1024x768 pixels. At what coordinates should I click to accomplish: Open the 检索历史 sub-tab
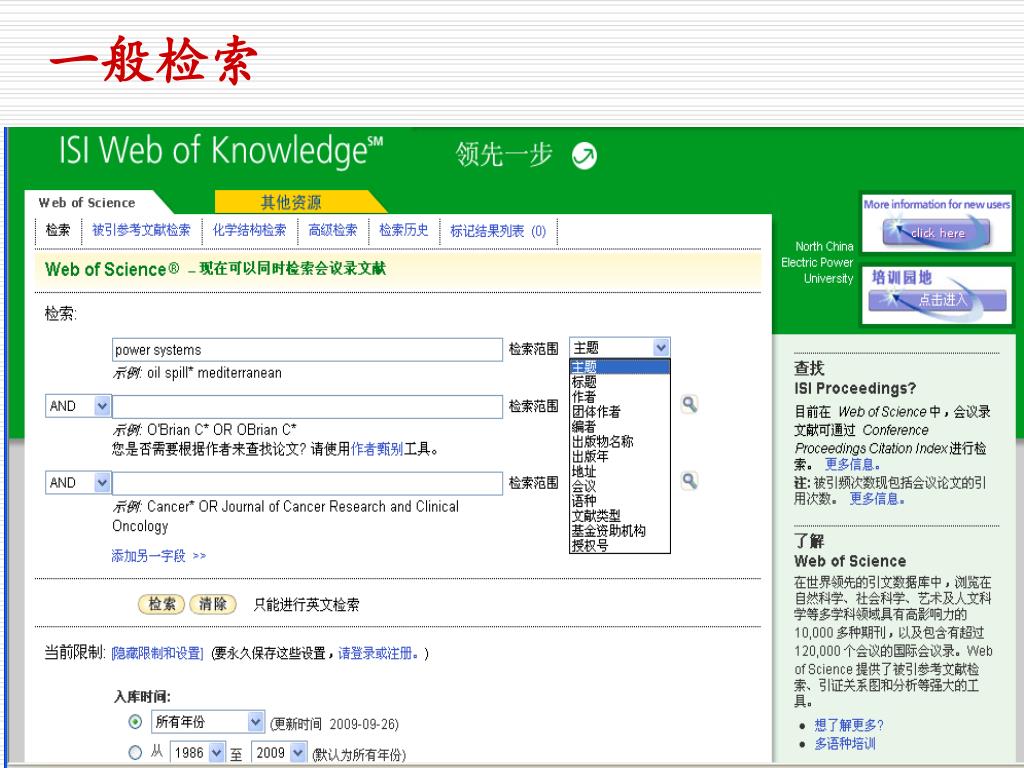coord(404,230)
